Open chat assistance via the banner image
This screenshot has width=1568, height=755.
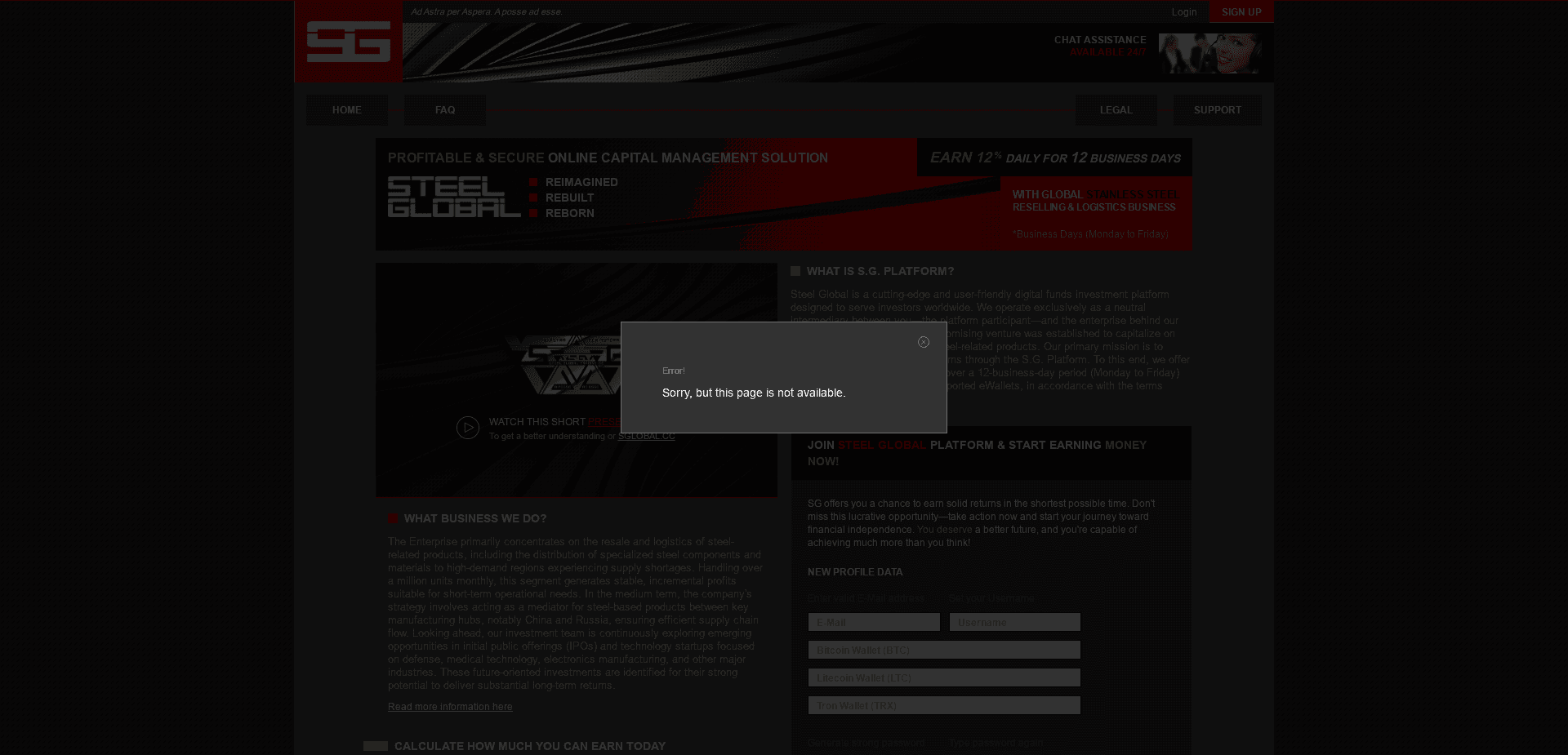click(x=1209, y=53)
